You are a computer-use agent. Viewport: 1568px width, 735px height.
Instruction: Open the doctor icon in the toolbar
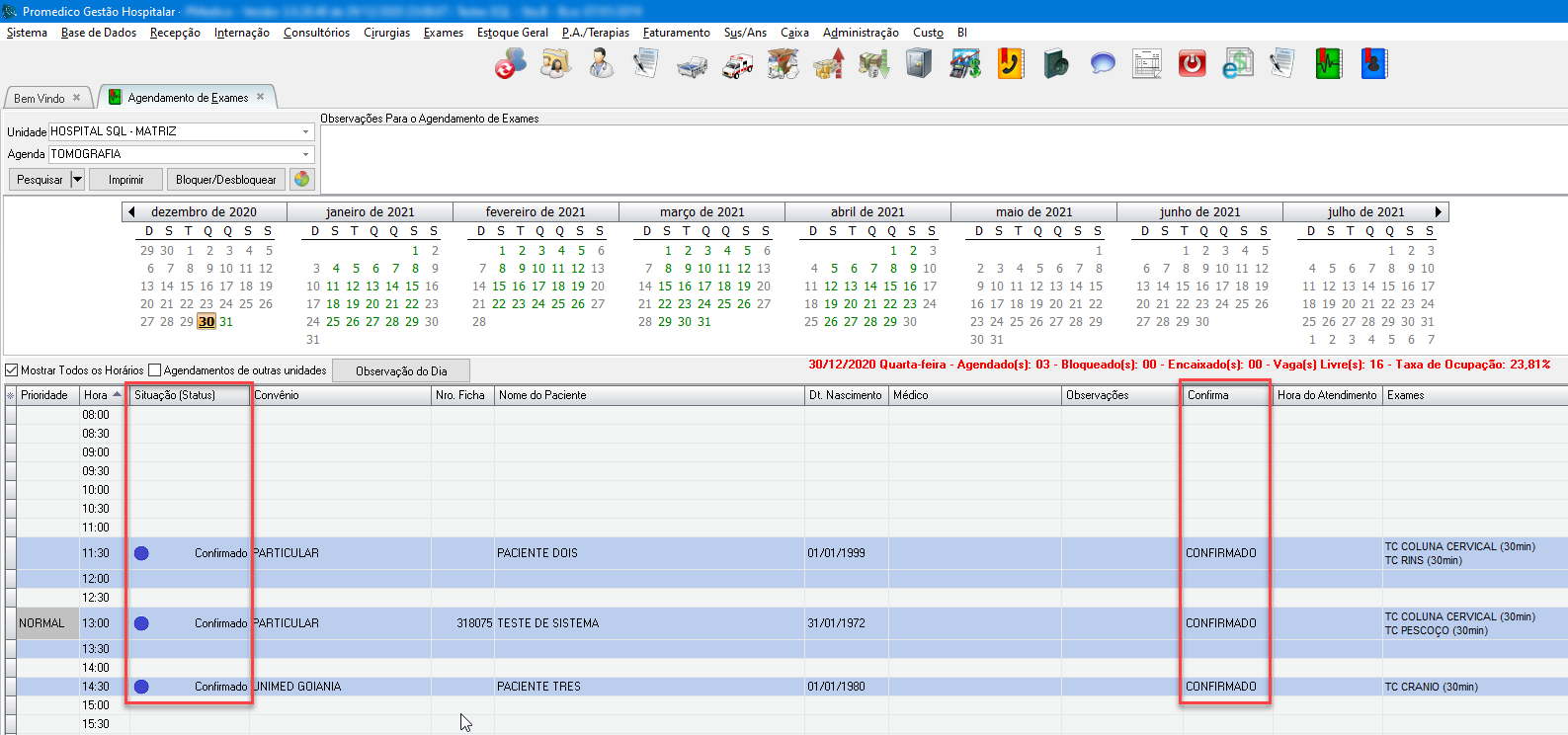click(601, 65)
